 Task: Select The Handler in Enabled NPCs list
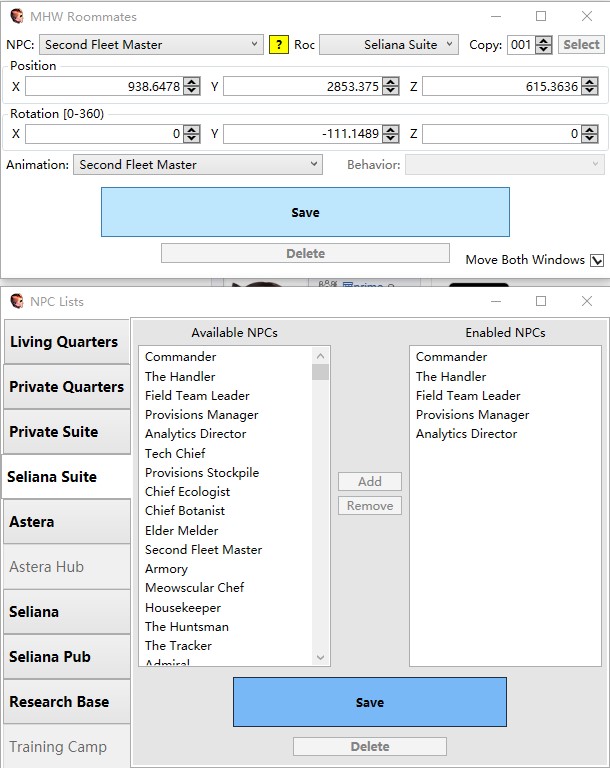505,376
